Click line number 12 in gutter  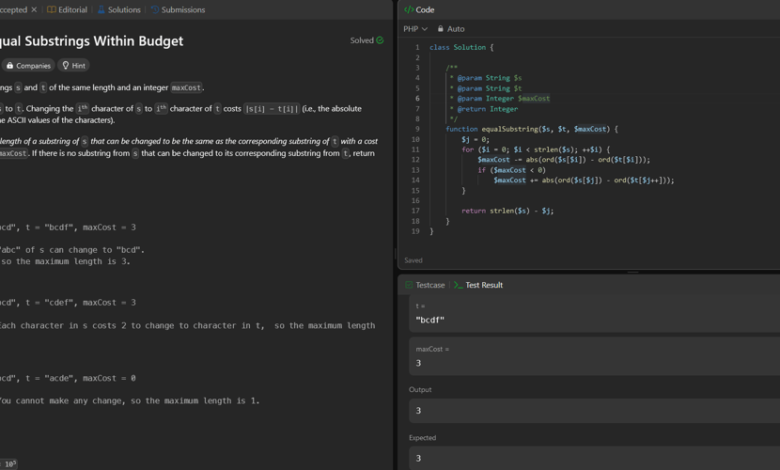pyautogui.click(x=415, y=160)
